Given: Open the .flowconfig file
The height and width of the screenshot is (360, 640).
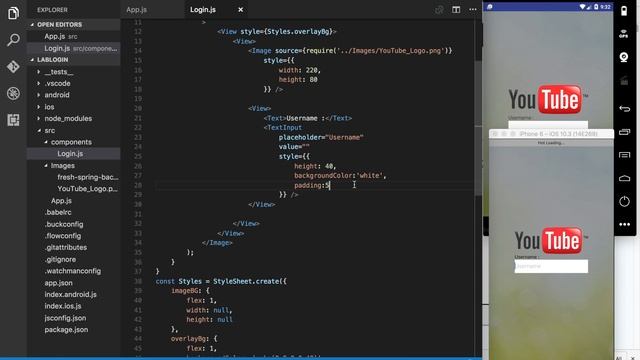Looking at the screenshot, I should point(63,236).
